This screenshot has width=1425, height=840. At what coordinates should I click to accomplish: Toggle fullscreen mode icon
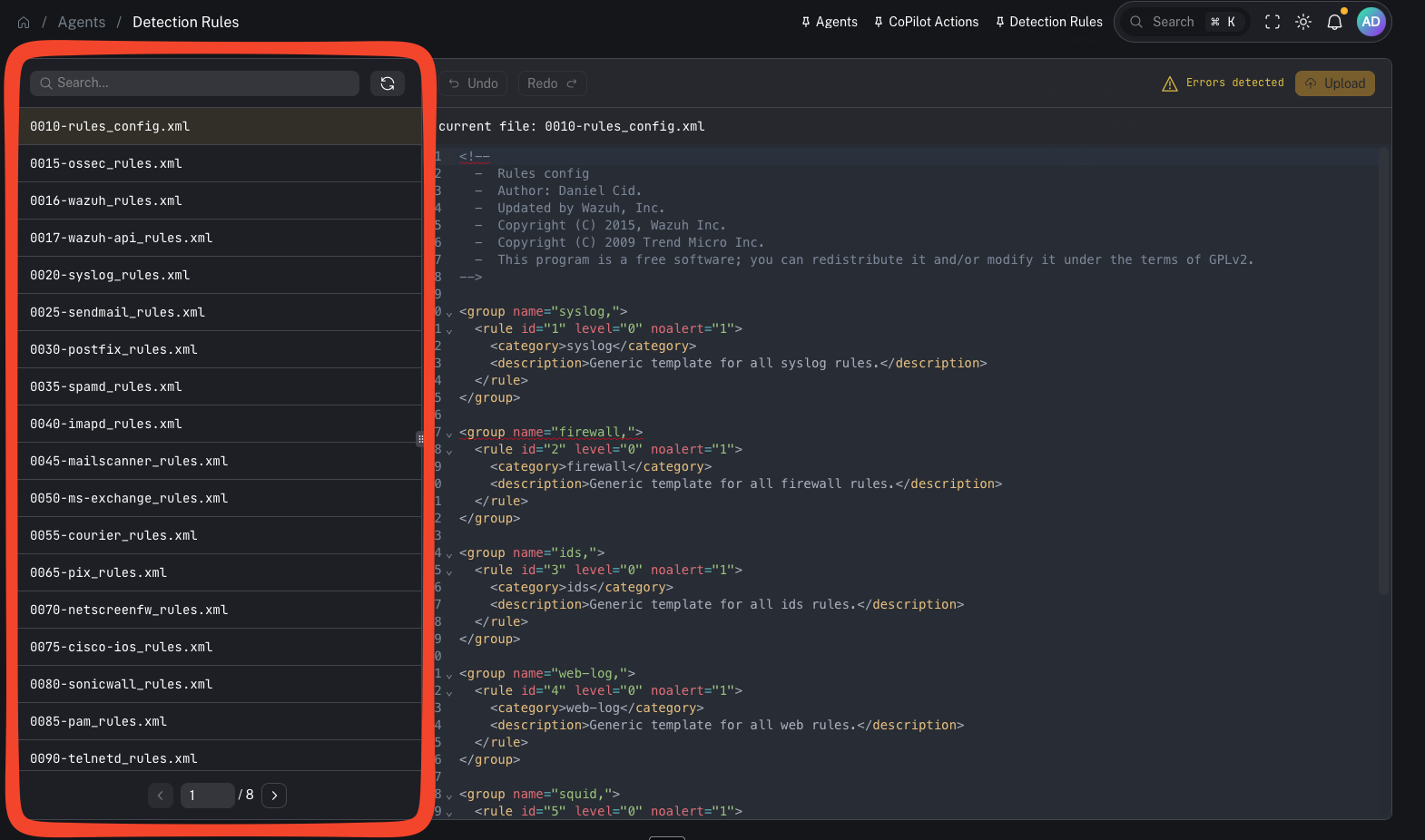1273,22
